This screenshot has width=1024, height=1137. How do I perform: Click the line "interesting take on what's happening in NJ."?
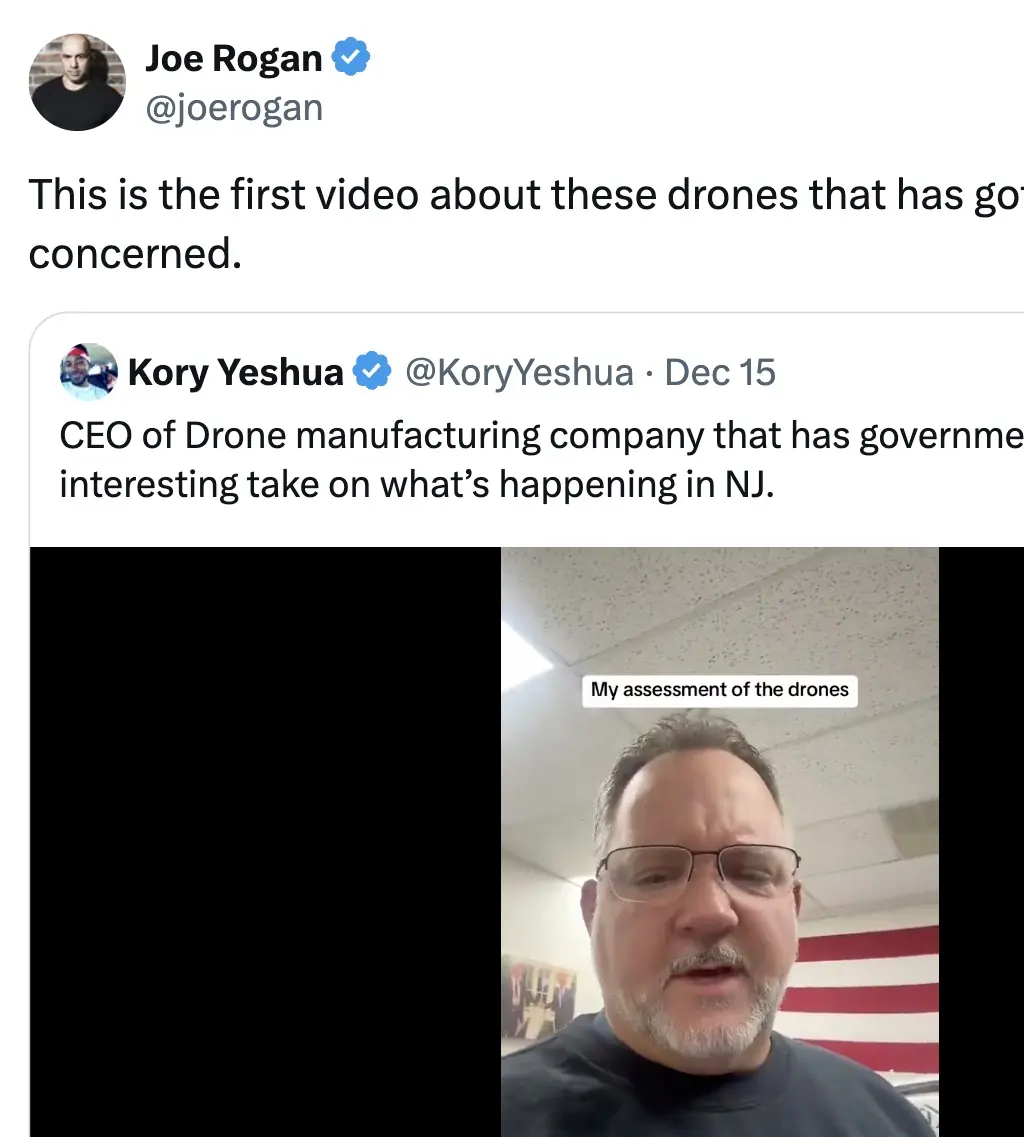pyautogui.click(x=416, y=484)
